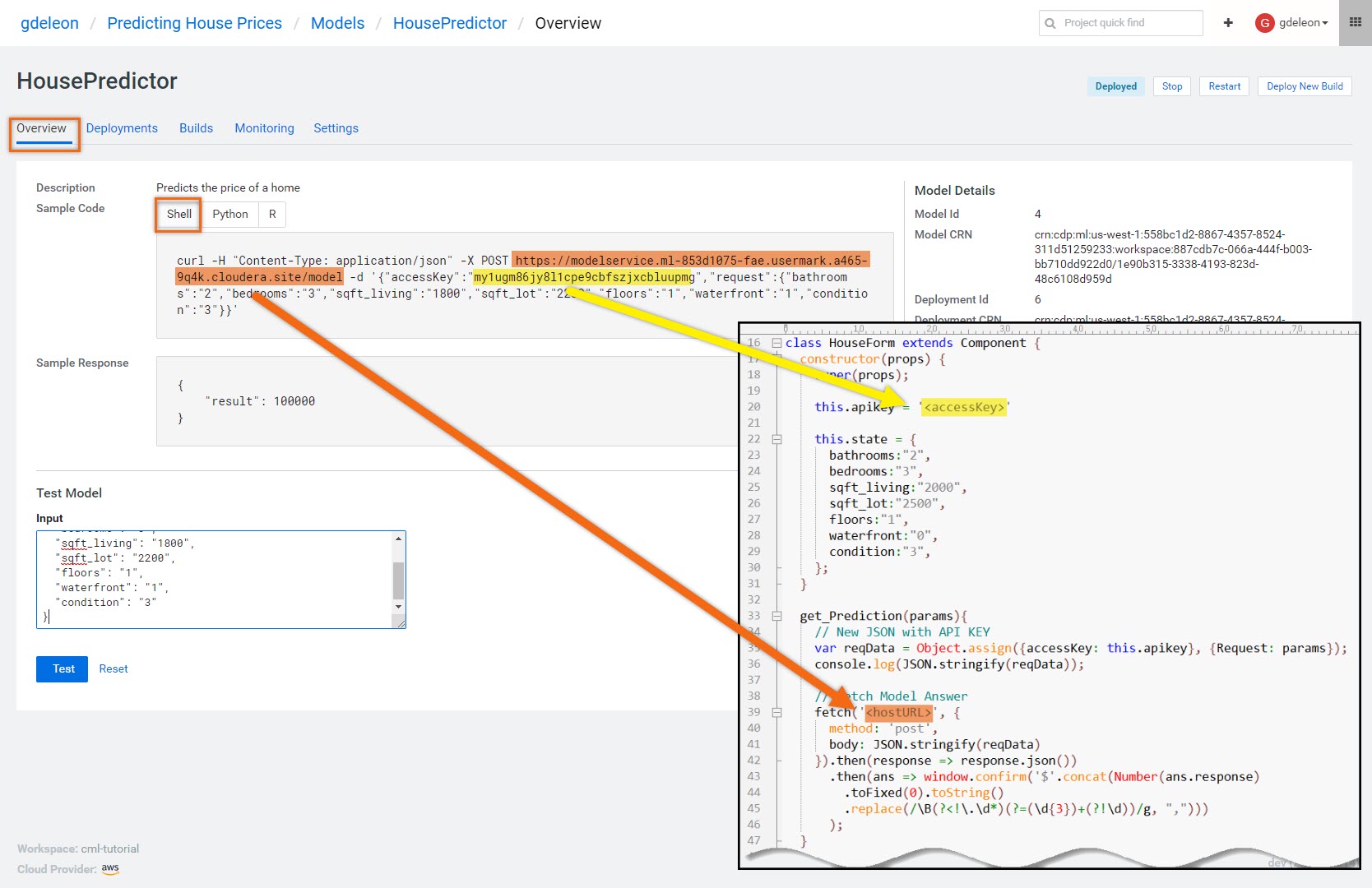The width and height of the screenshot is (1372, 888).
Task: Click the textarea resize handle
Action: [400, 622]
